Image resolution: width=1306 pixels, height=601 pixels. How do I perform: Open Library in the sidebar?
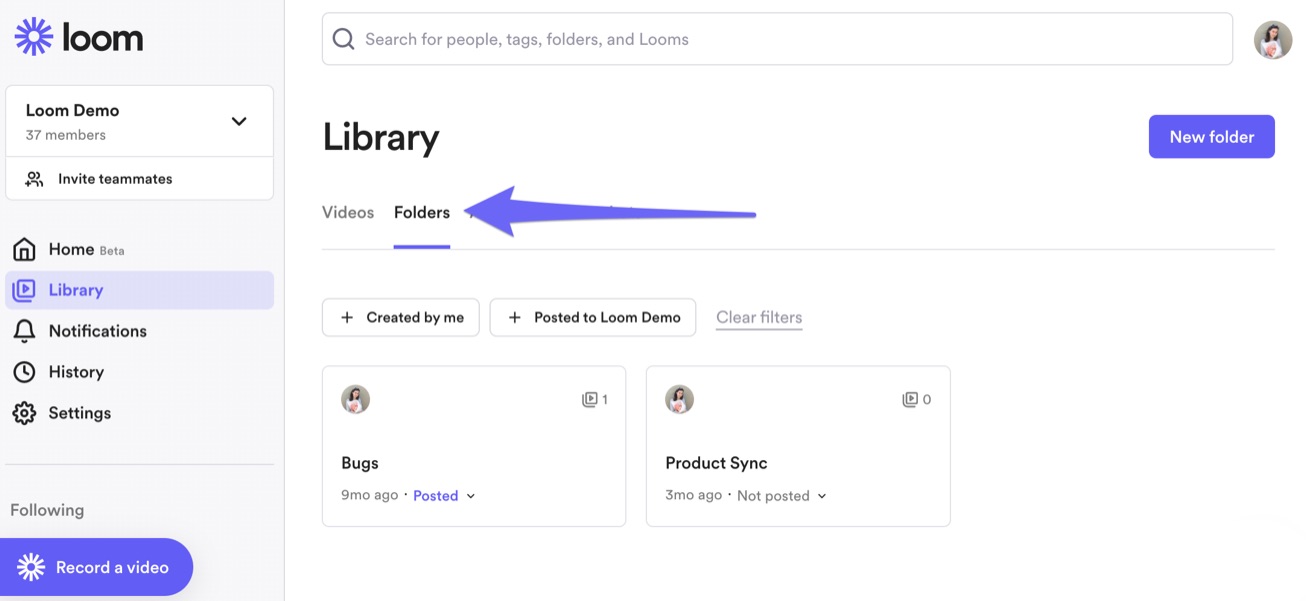coord(140,290)
